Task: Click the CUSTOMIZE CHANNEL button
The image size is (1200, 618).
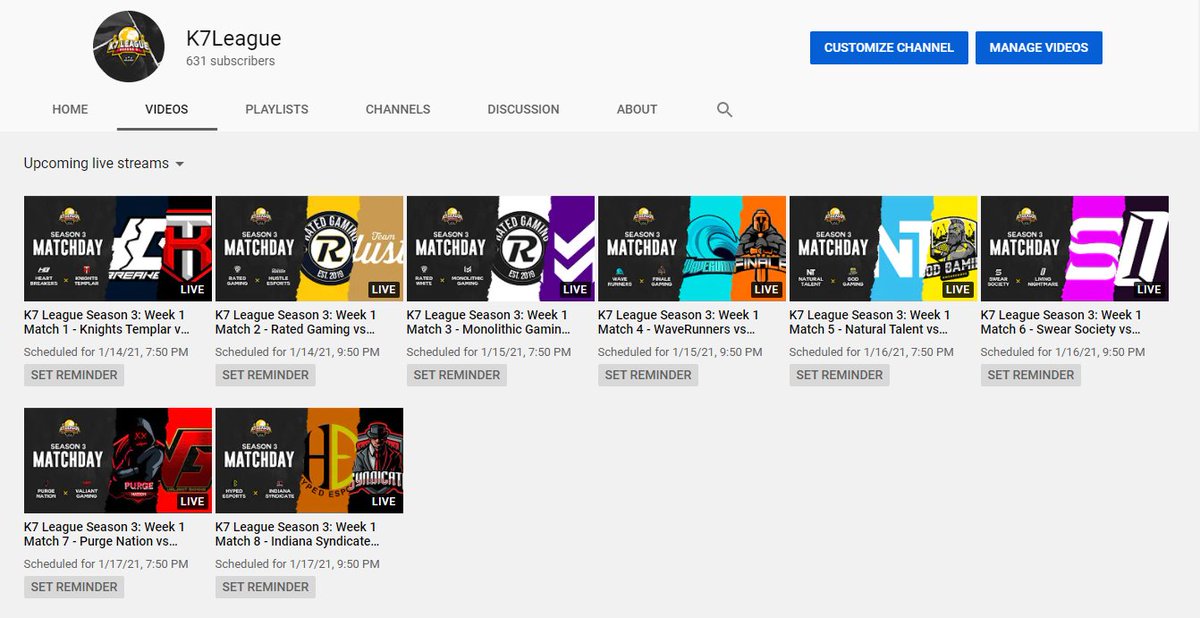Action: [x=889, y=47]
